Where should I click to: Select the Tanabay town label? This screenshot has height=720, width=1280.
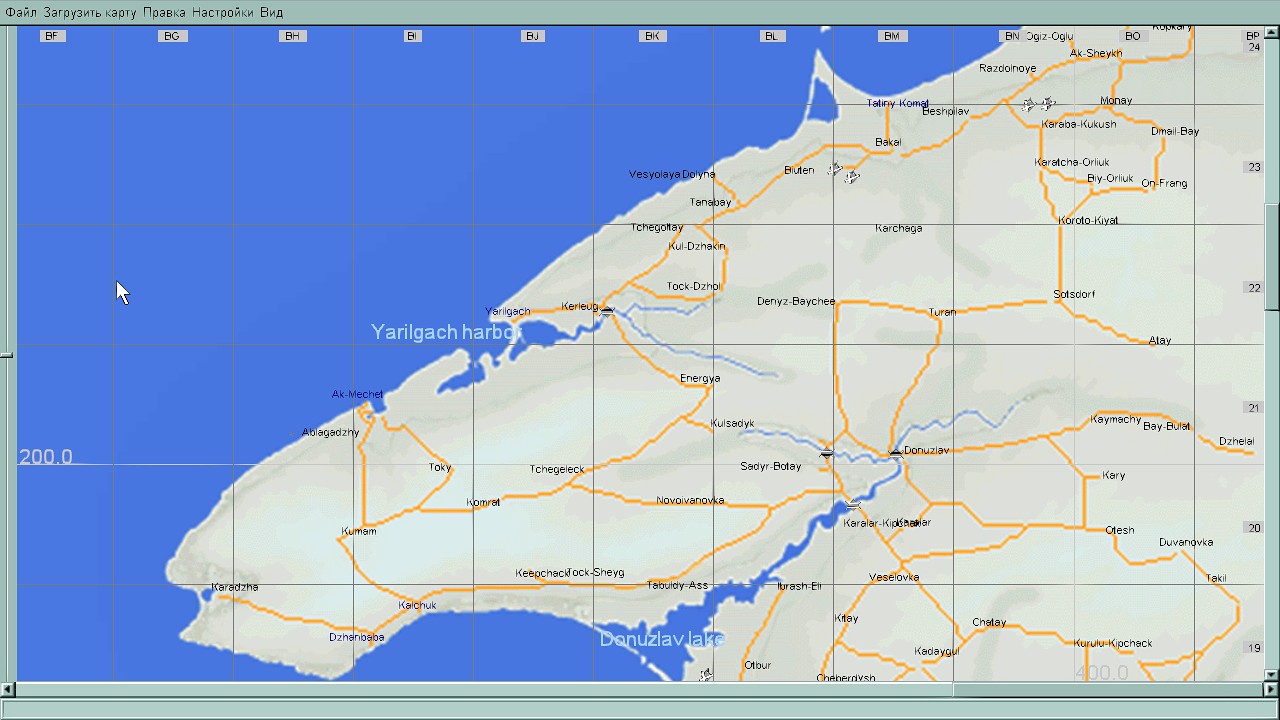710,202
